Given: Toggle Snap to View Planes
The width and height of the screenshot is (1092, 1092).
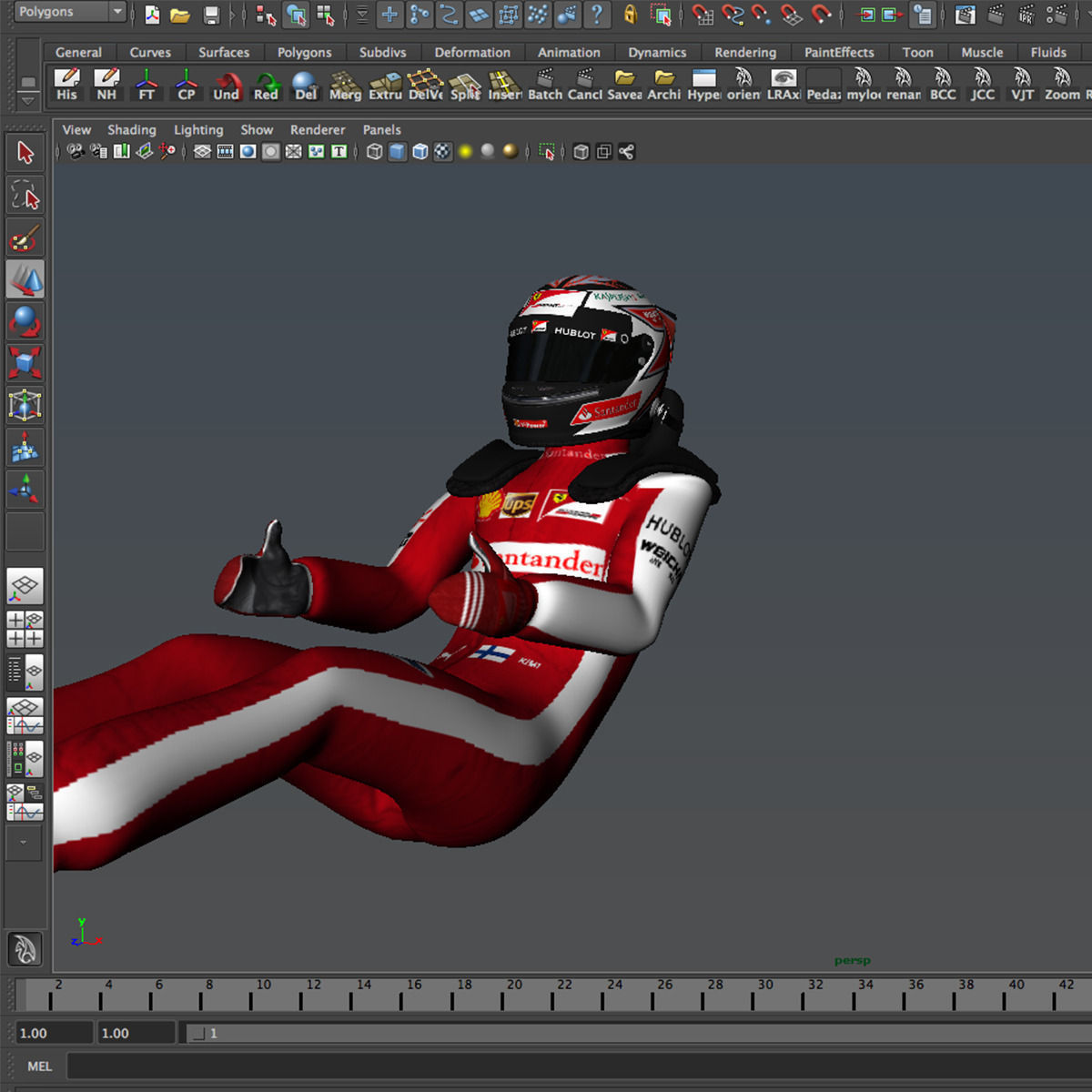Looking at the screenshot, I should coord(791,14).
